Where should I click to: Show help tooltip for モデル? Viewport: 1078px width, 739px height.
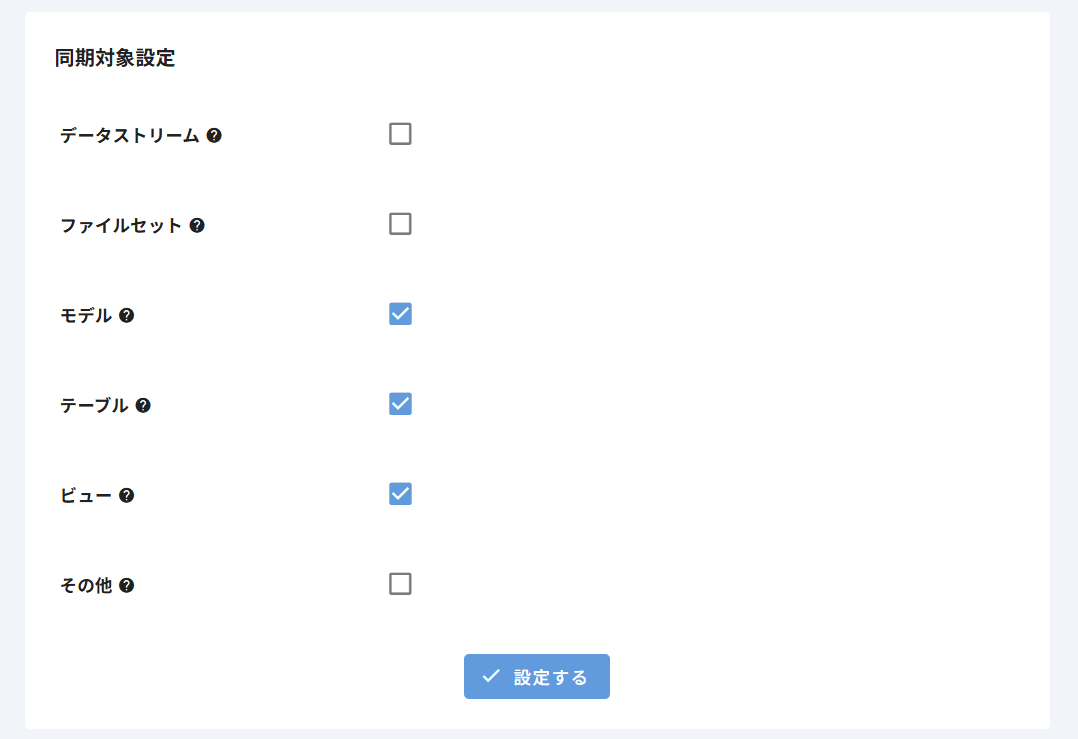(x=126, y=316)
